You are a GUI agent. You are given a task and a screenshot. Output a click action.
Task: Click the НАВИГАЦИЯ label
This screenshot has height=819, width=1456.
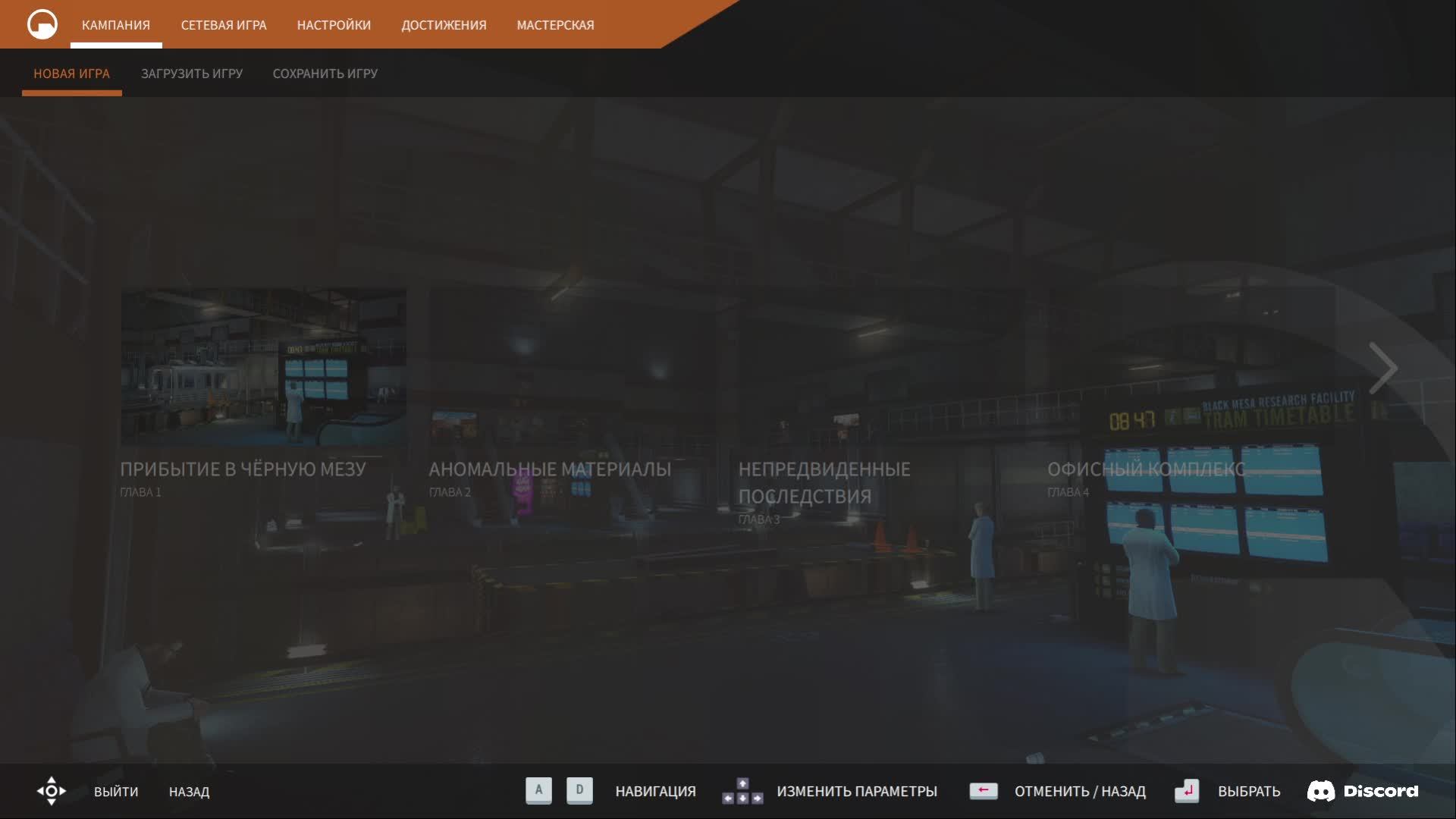pos(655,792)
